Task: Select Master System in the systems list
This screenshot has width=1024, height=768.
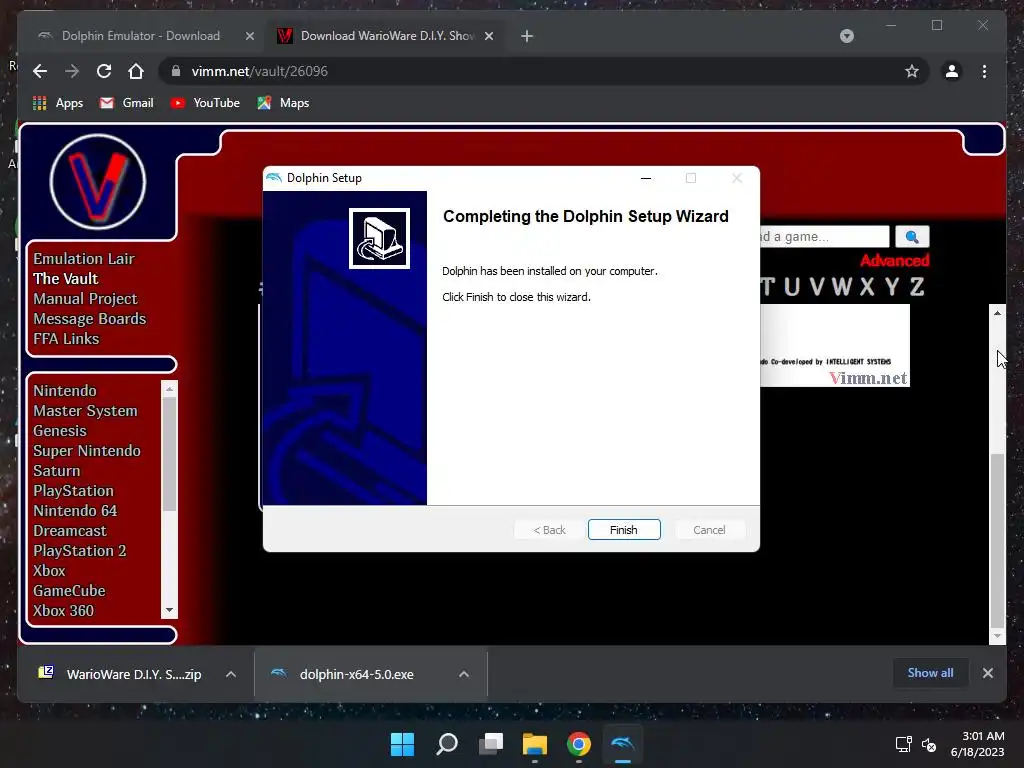Action: point(85,411)
